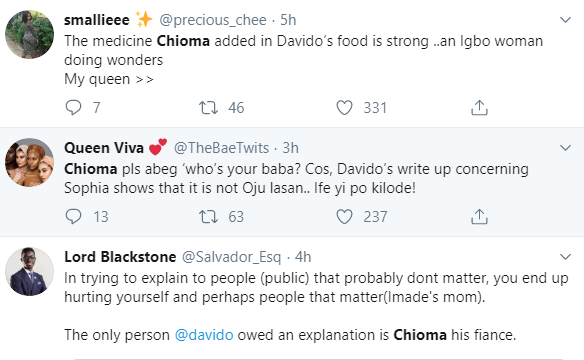Click smallieee's profile avatar

pyautogui.click(x=29, y=34)
